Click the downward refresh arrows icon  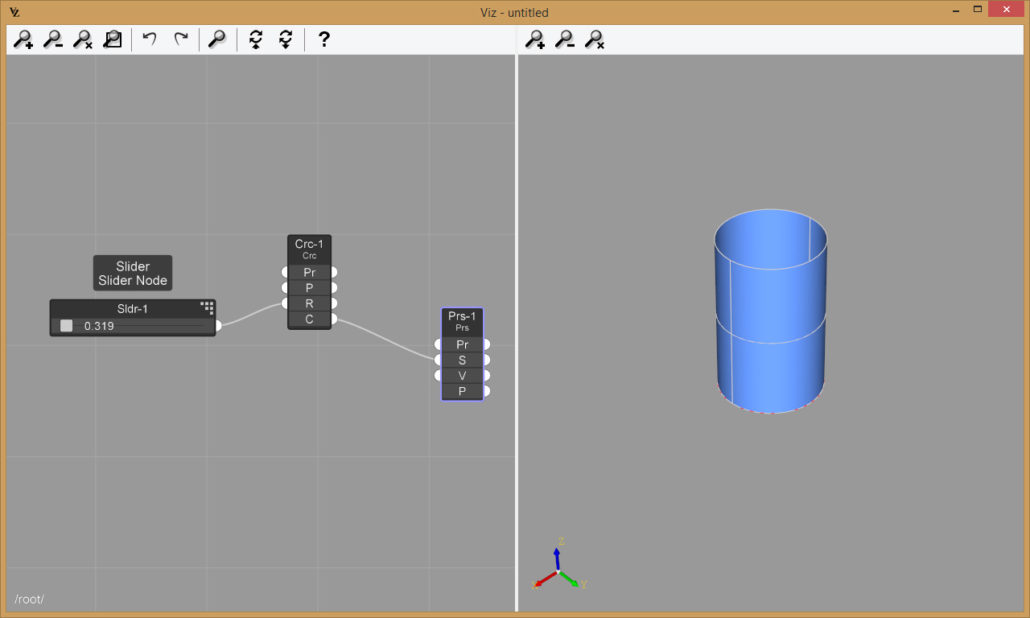(287, 39)
